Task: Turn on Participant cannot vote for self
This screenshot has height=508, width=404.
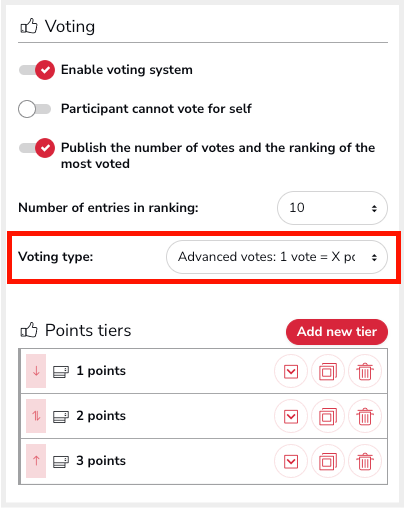Action: point(35,109)
